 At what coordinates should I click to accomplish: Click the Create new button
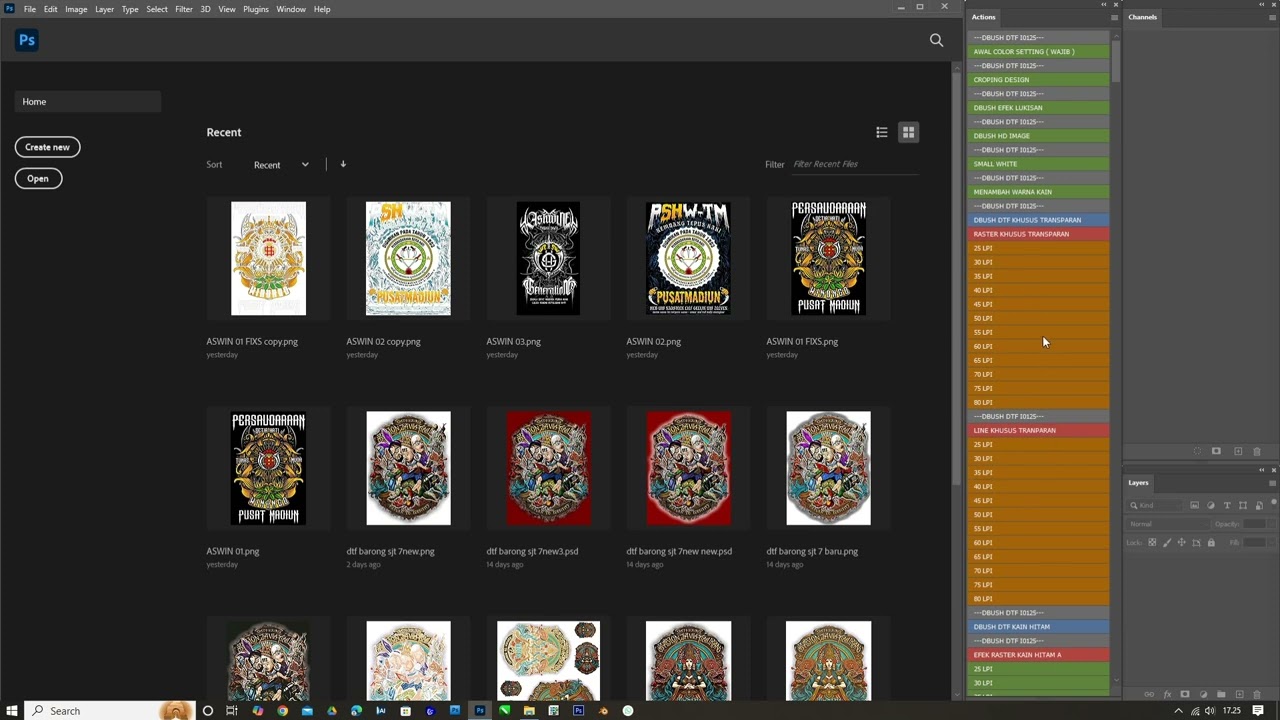coord(47,147)
